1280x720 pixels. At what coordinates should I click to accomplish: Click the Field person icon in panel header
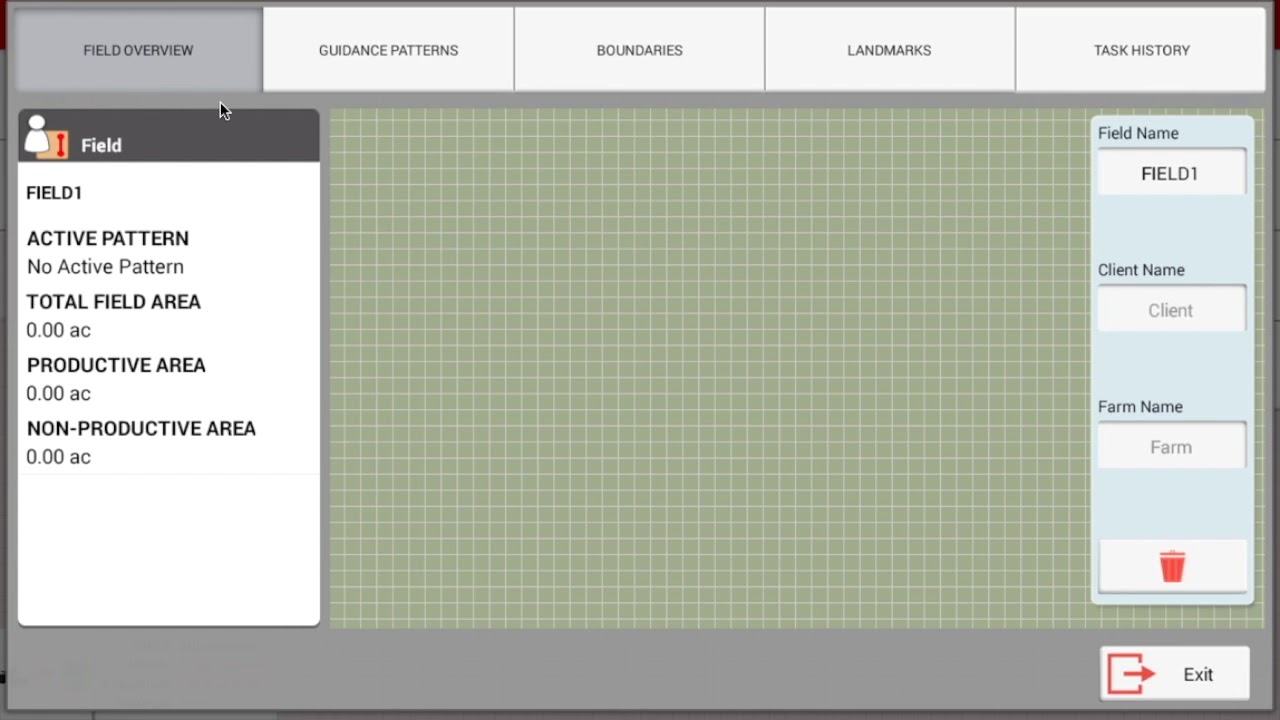[x=46, y=137]
